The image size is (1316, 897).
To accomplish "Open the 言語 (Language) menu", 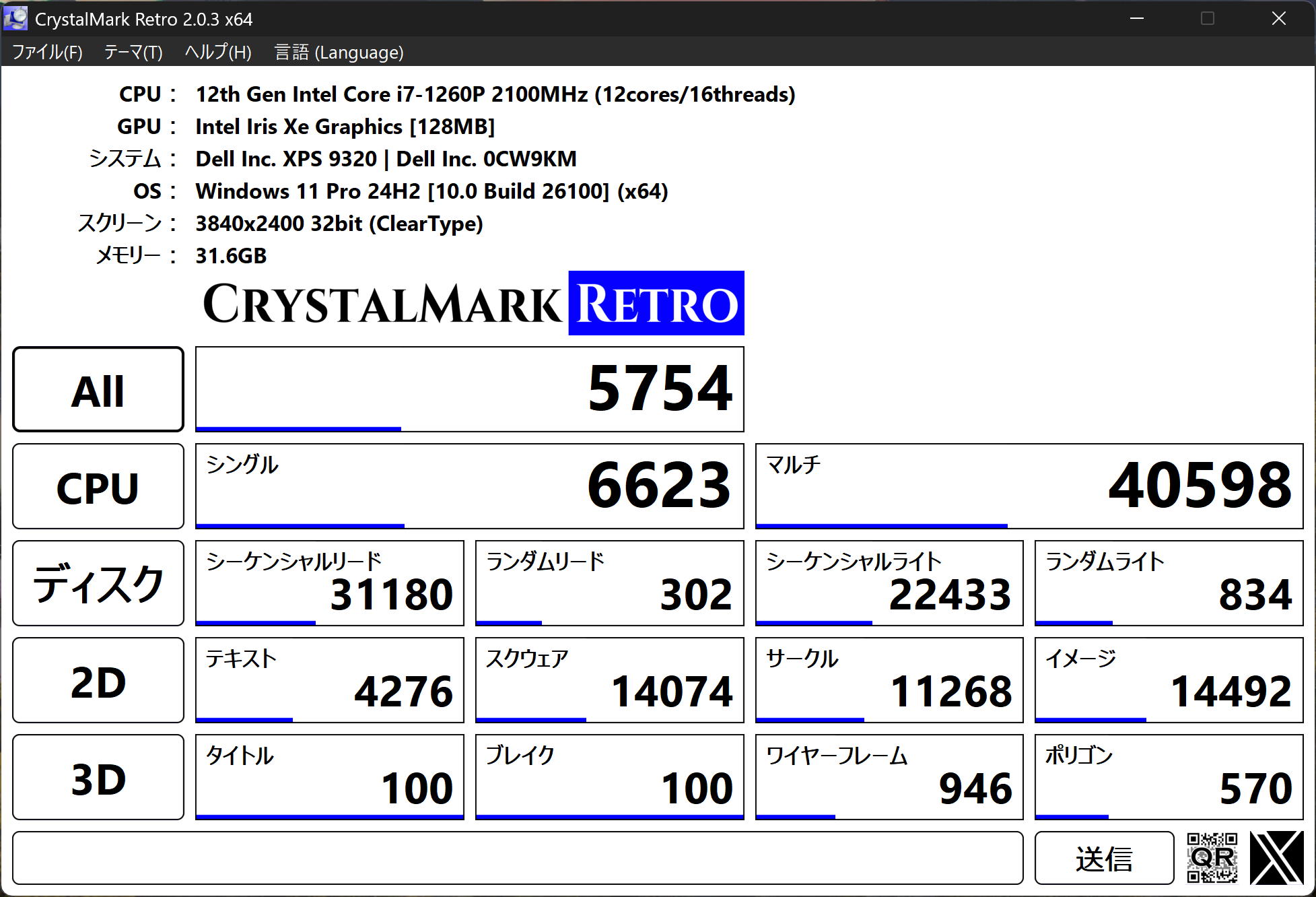I will 339,53.
